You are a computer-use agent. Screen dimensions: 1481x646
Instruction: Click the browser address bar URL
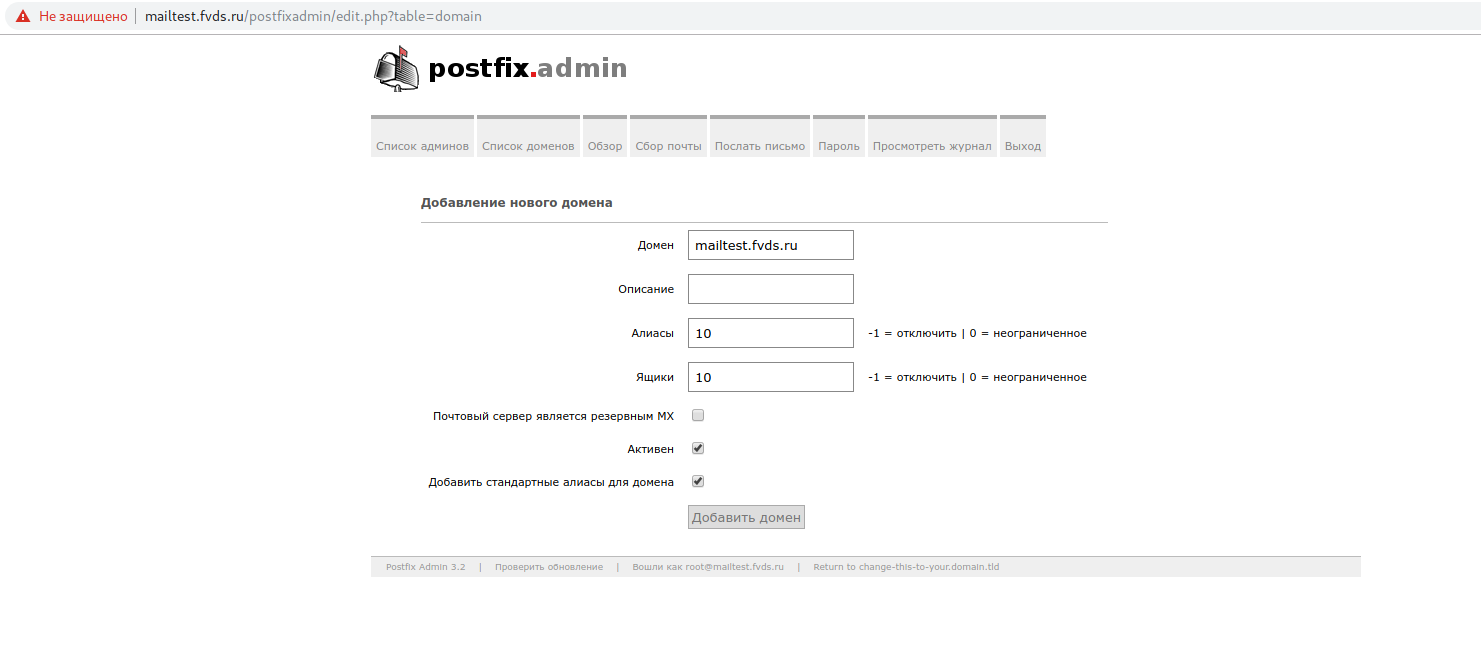pyautogui.click(x=315, y=17)
